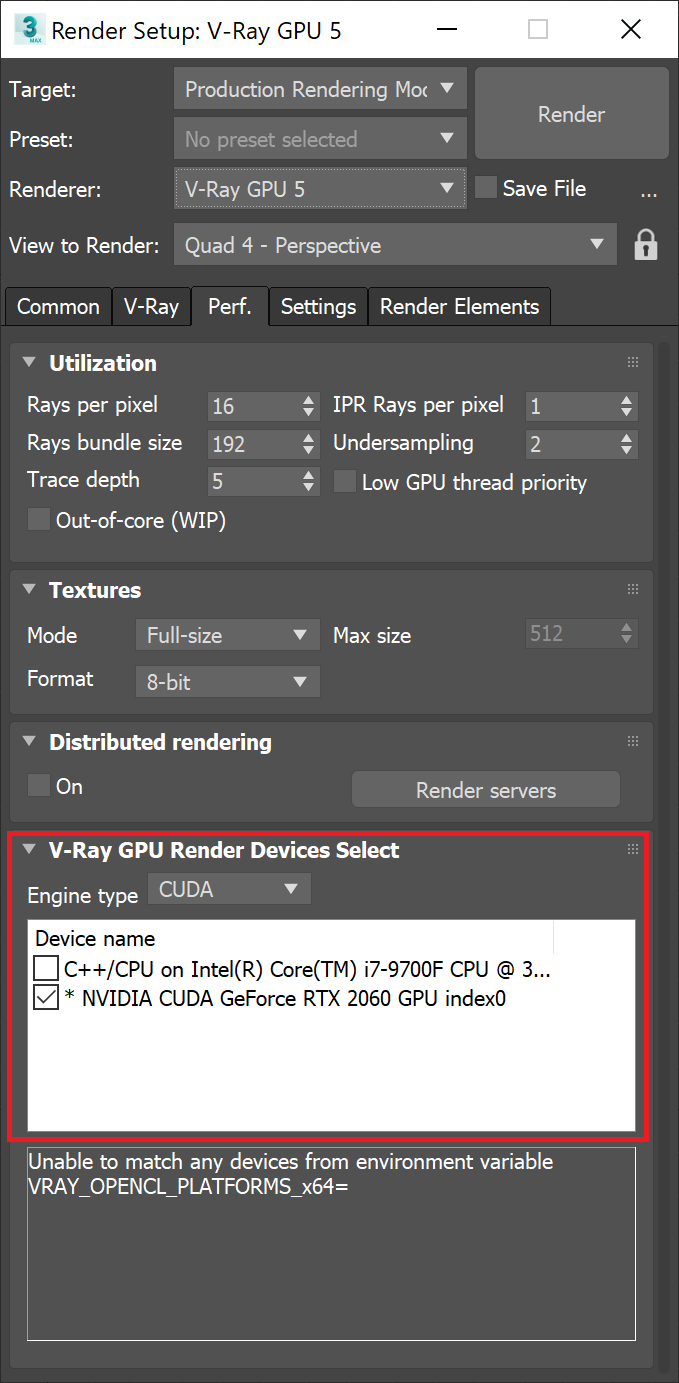Open the Format dropdown showing 8-bit
The width and height of the screenshot is (679, 1383).
(227, 681)
